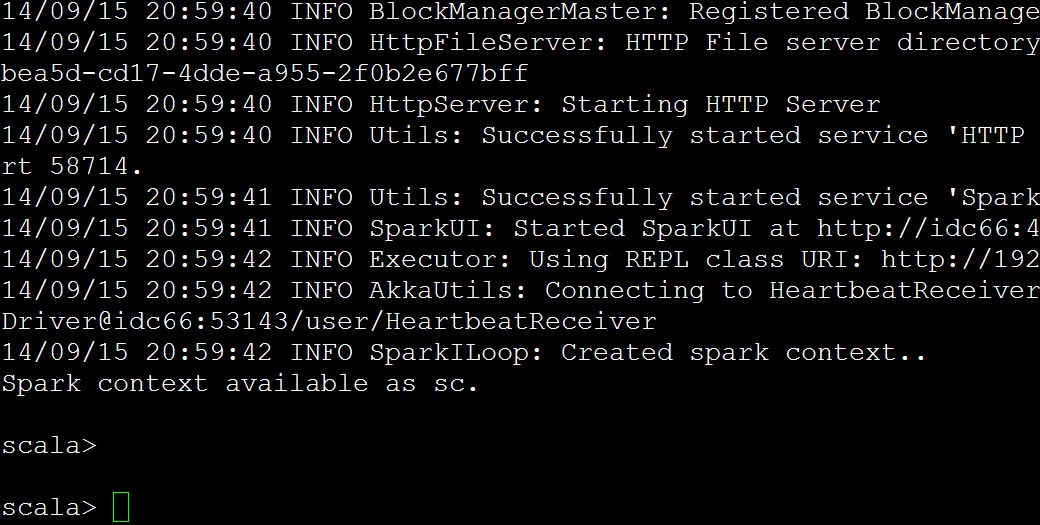Image resolution: width=1040 pixels, height=525 pixels.
Task: Click the first empty scala> prompt line
Action: click(x=49, y=445)
